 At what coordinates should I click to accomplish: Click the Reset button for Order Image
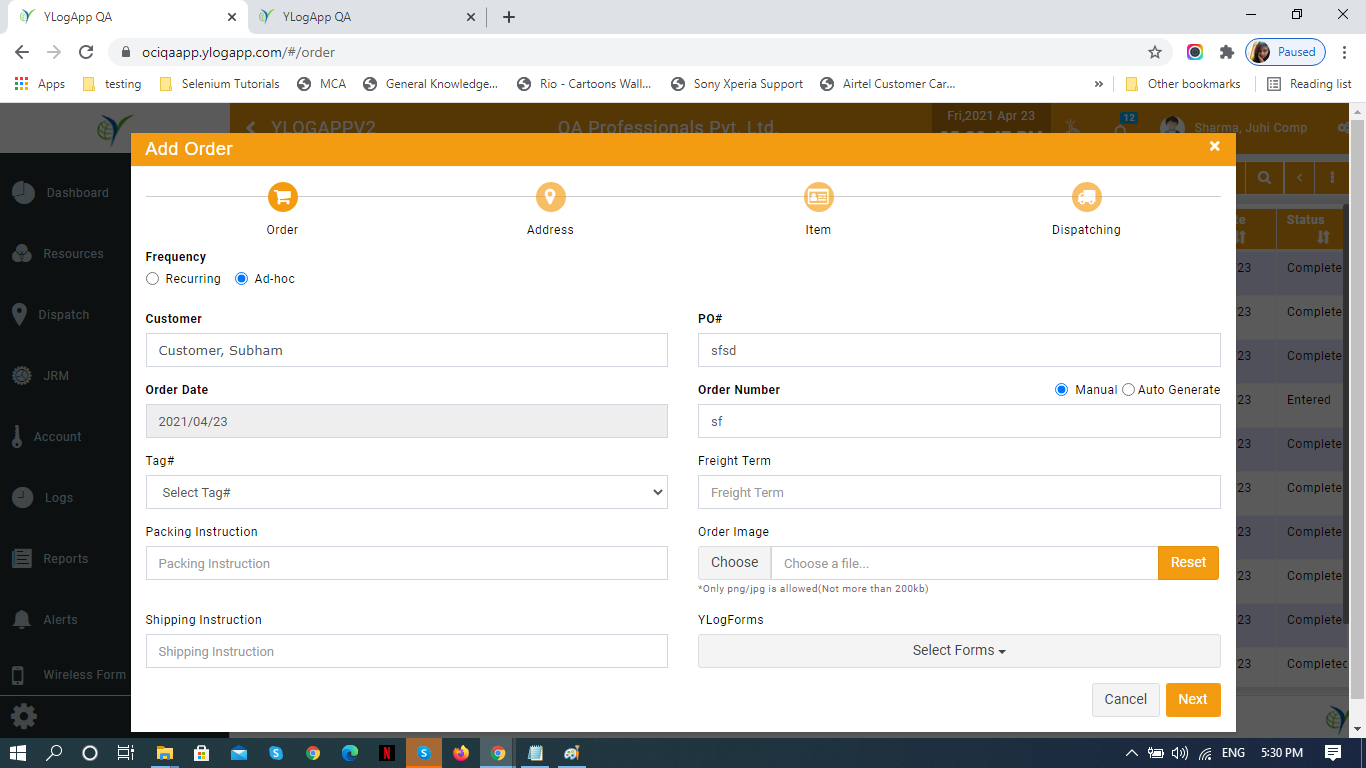[x=1189, y=562]
